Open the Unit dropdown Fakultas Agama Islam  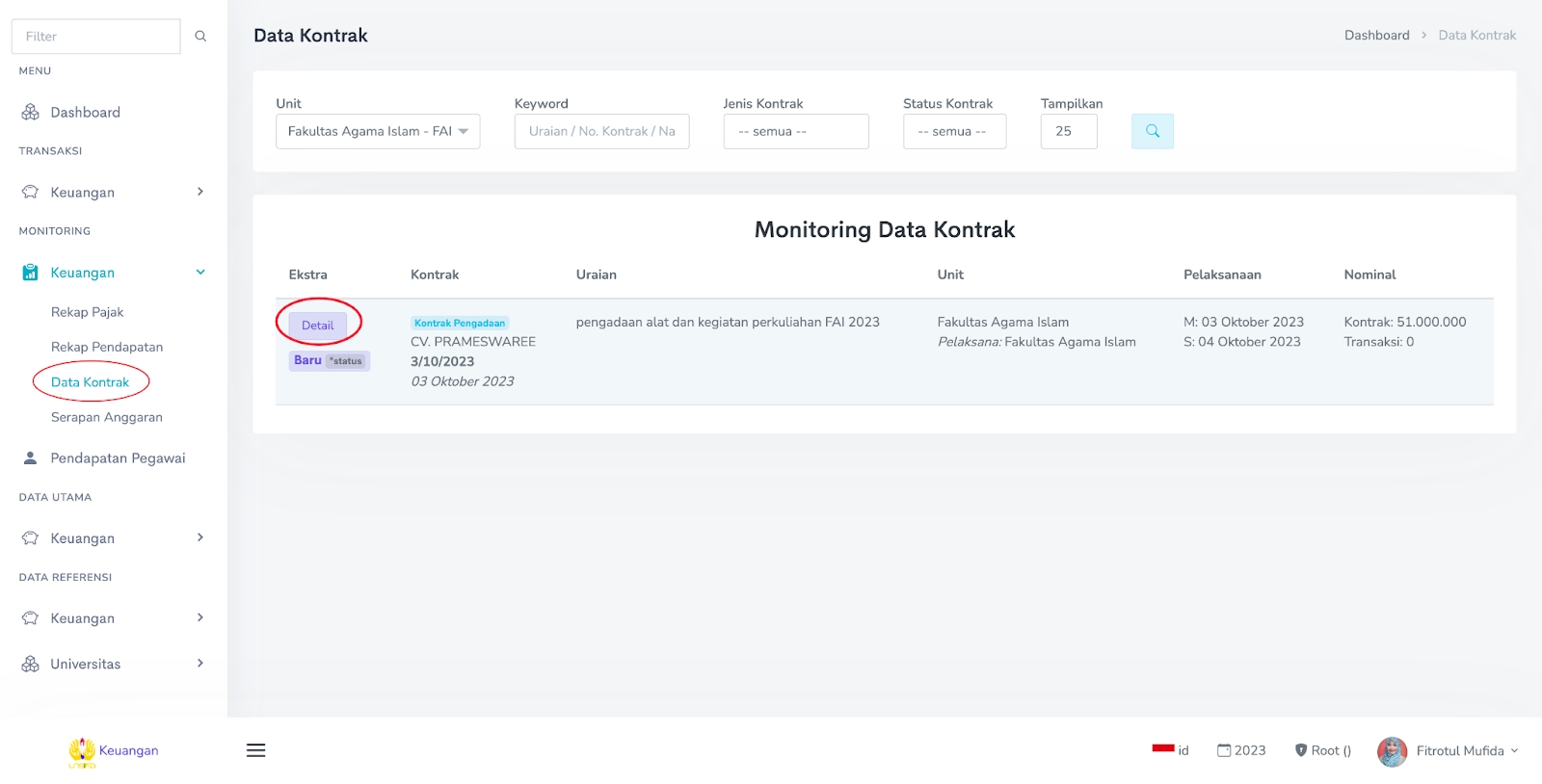point(377,132)
